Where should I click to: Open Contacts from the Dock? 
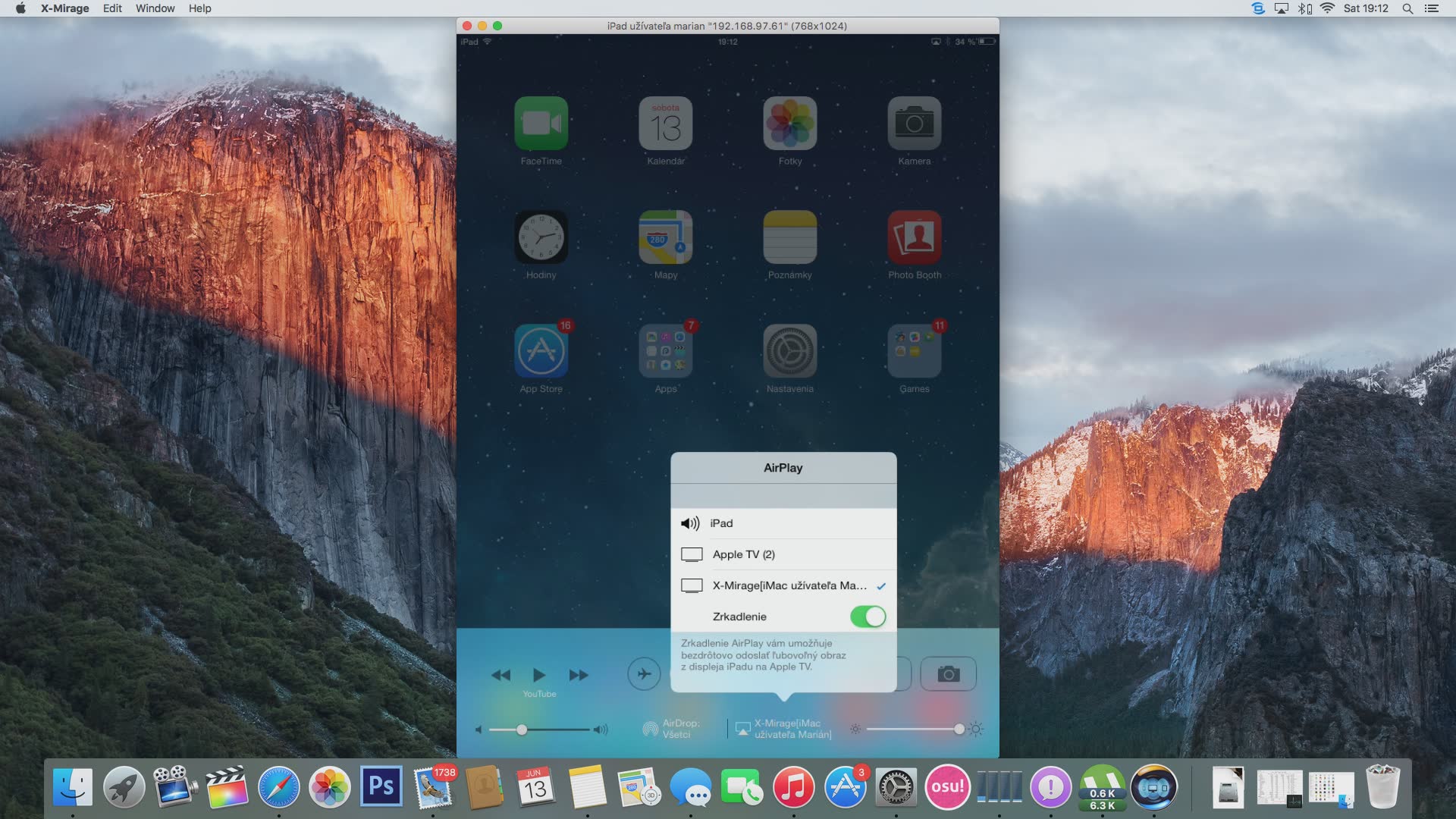click(x=484, y=787)
